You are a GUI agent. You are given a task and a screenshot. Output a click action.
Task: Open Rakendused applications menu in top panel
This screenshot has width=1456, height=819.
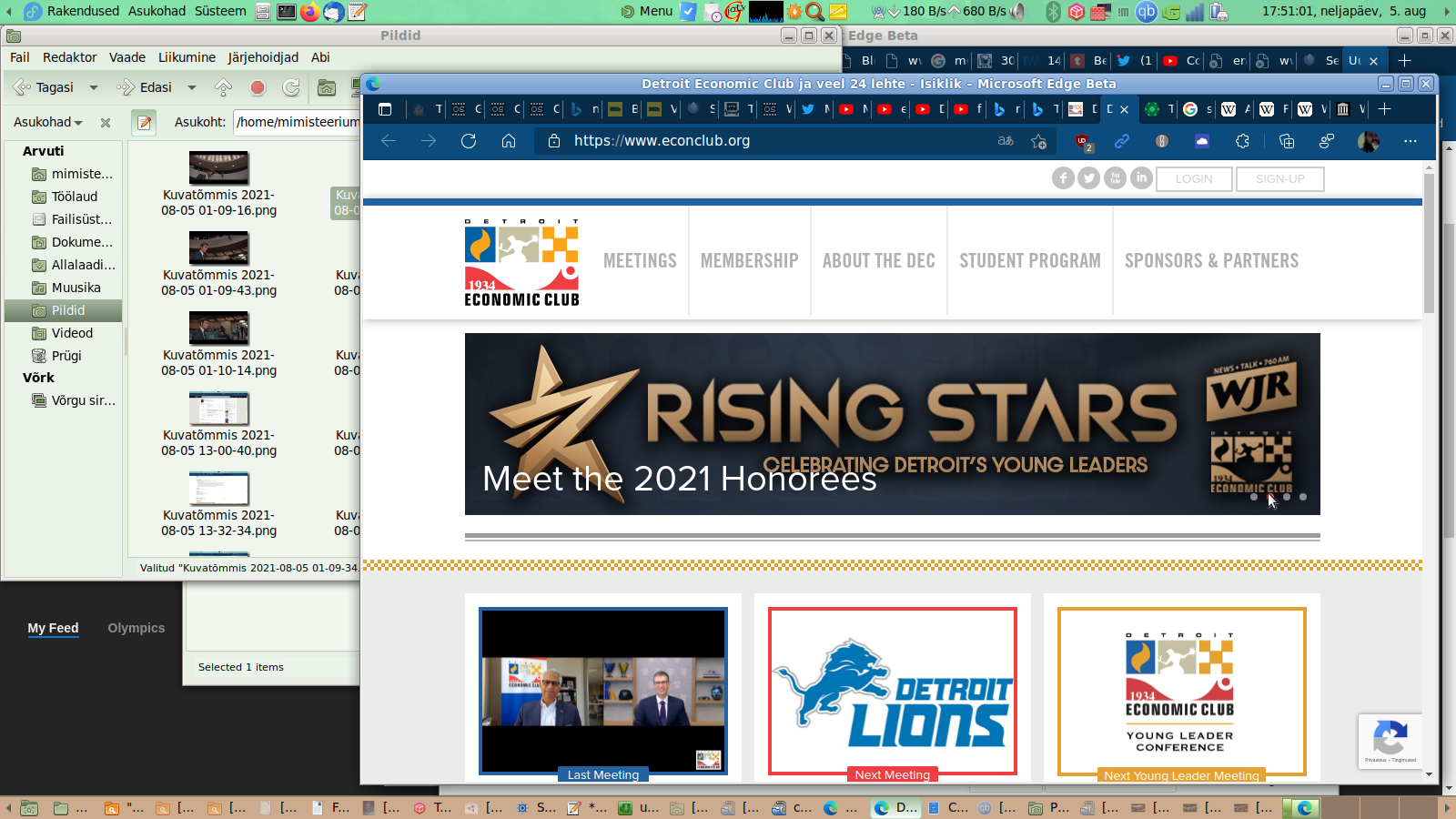pyautogui.click(x=83, y=11)
